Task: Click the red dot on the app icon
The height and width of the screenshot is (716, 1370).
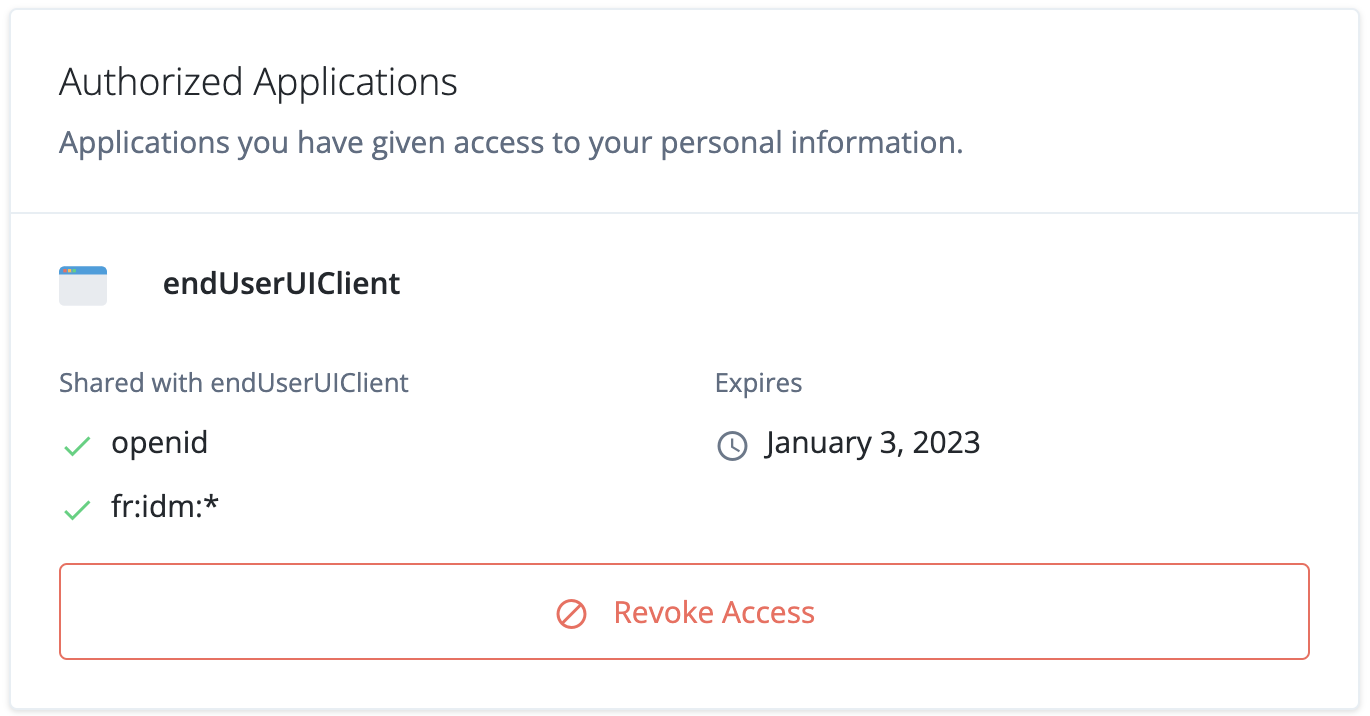Action: pyautogui.click(x=65, y=271)
